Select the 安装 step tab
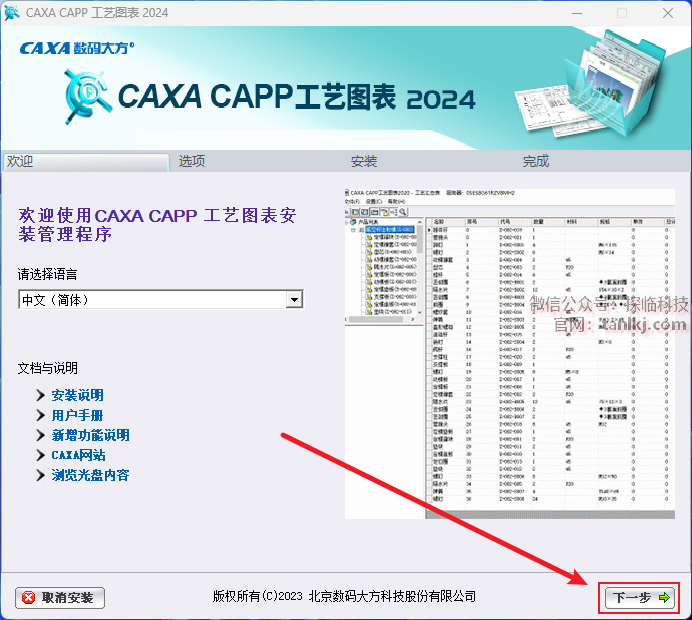The image size is (692, 620). tap(364, 162)
